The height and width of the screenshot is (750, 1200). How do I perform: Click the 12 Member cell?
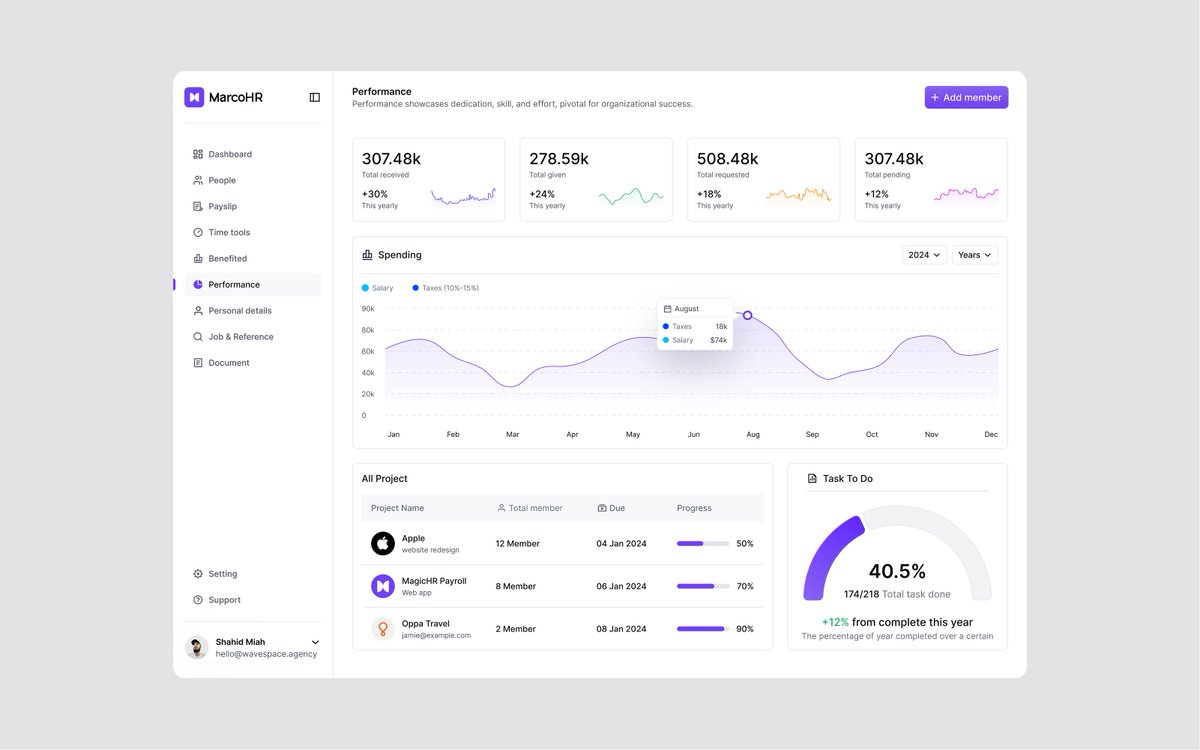pos(517,544)
